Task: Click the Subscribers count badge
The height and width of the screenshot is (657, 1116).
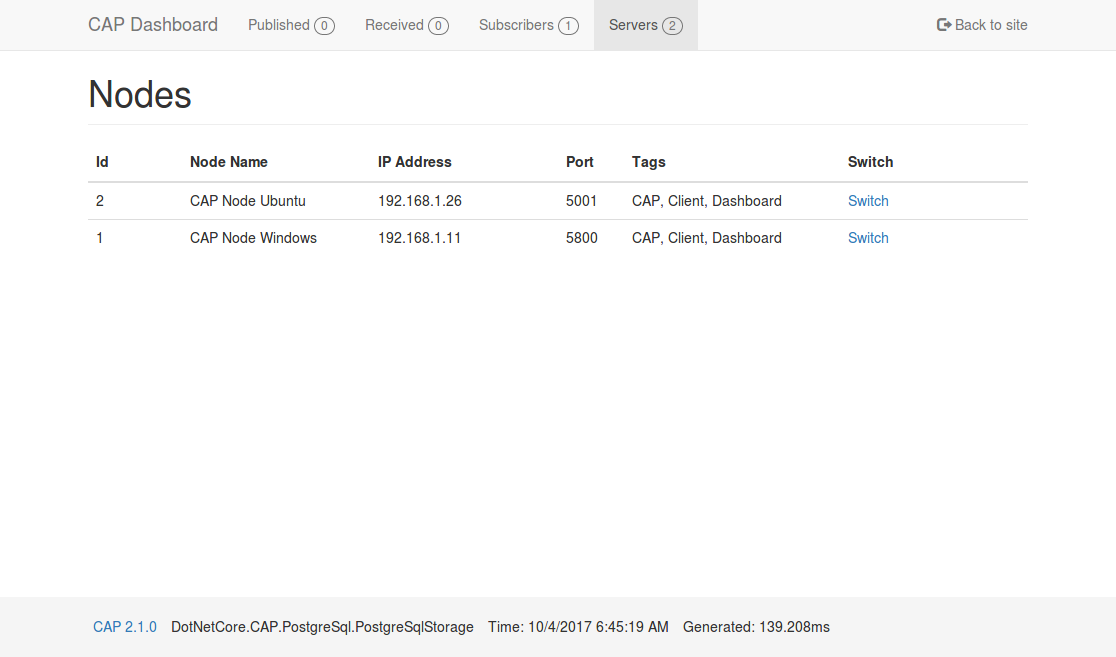Action: coord(568,26)
